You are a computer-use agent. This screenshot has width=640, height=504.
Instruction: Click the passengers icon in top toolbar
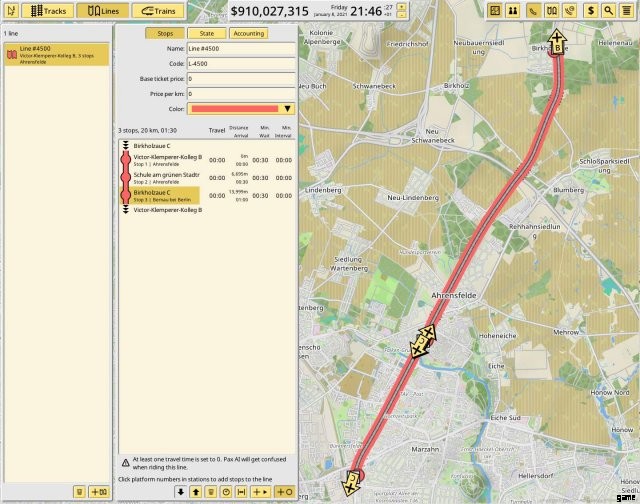click(512, 10)
